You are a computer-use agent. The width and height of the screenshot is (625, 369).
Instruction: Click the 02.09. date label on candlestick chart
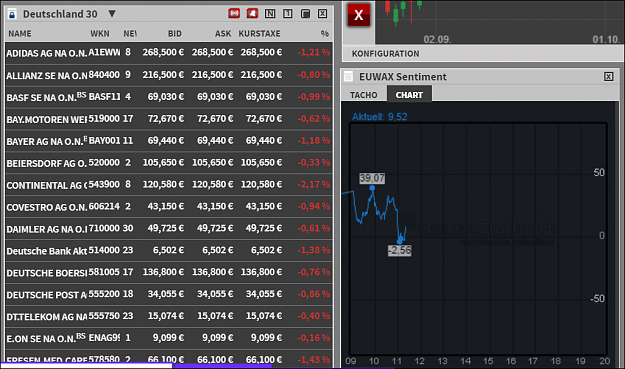click(437, 39)
